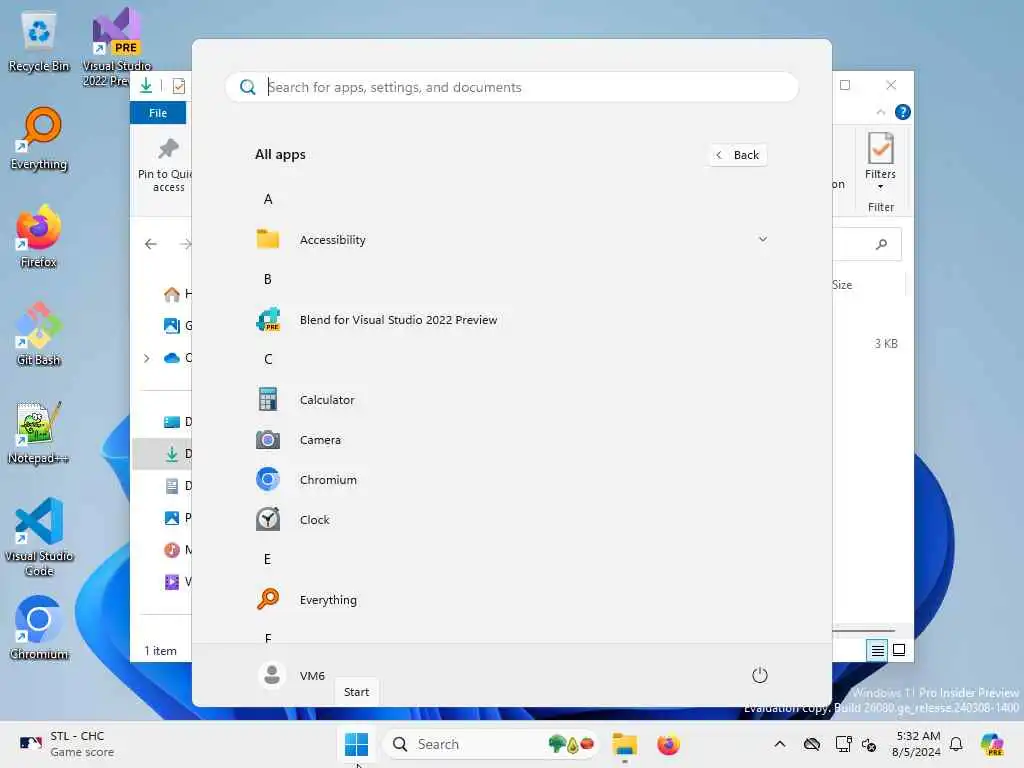Open the power options button
The width and height of the screenshot is (1024, 768).
760,675
